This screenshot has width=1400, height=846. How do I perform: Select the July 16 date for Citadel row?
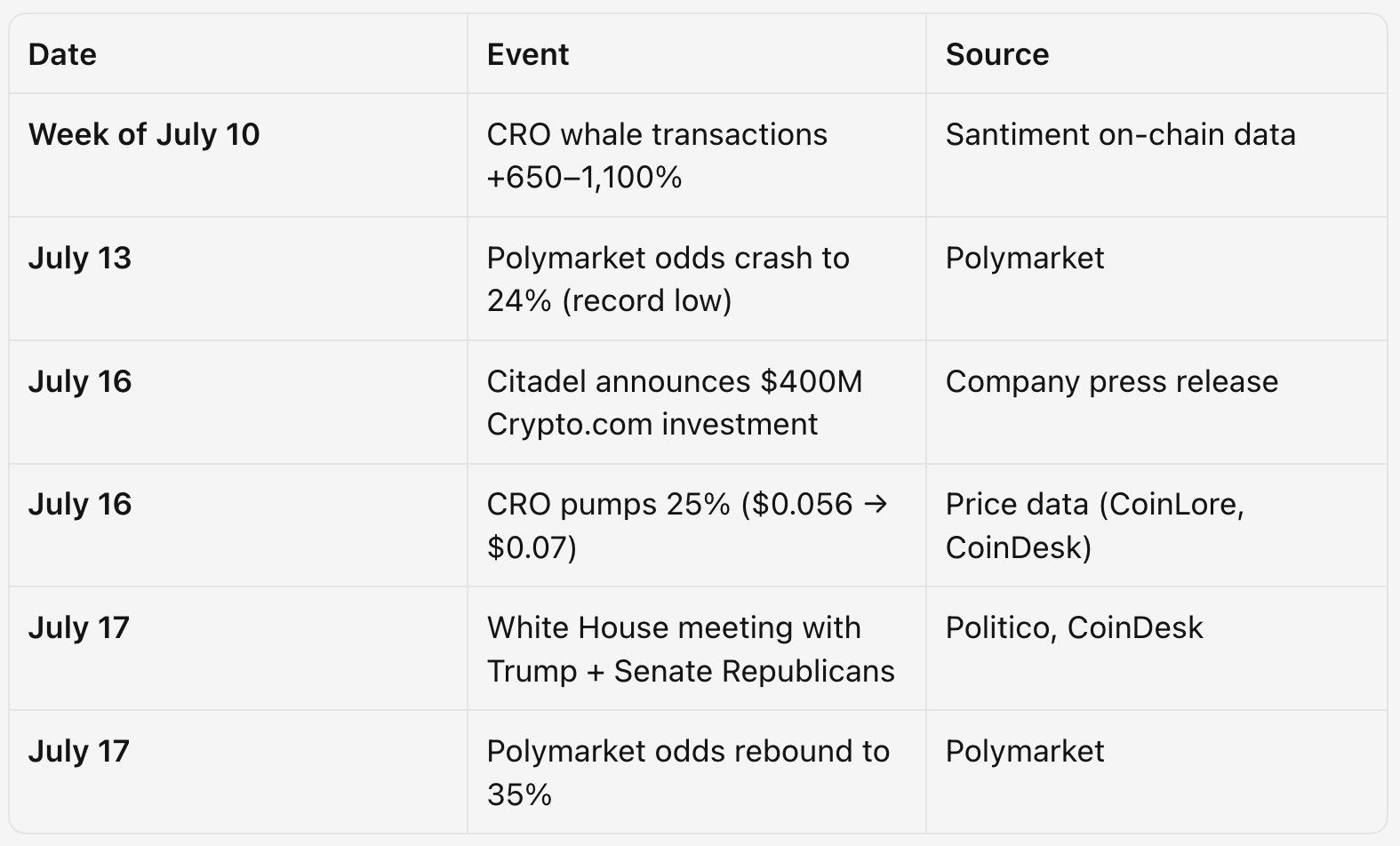[80, 381]
